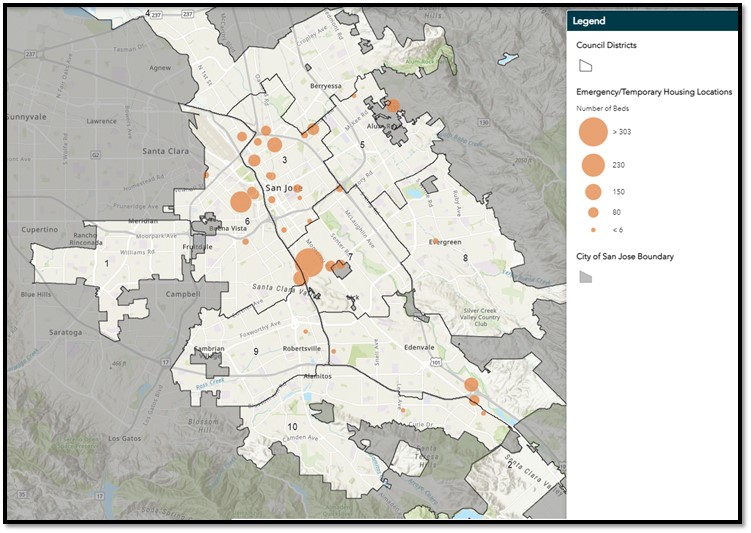Click the largest orange housing marker on map
The image size is (751, 533).
point(308,264)
